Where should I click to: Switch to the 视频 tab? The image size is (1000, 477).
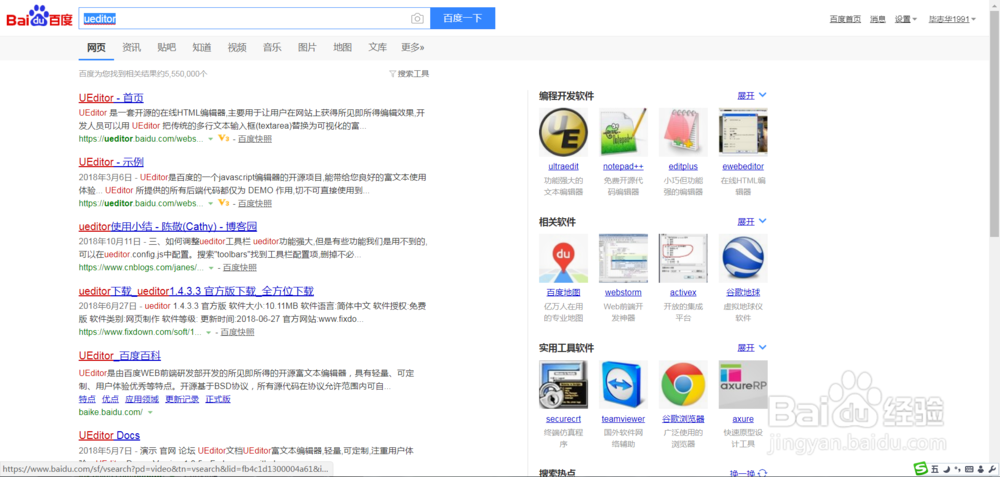237,47
